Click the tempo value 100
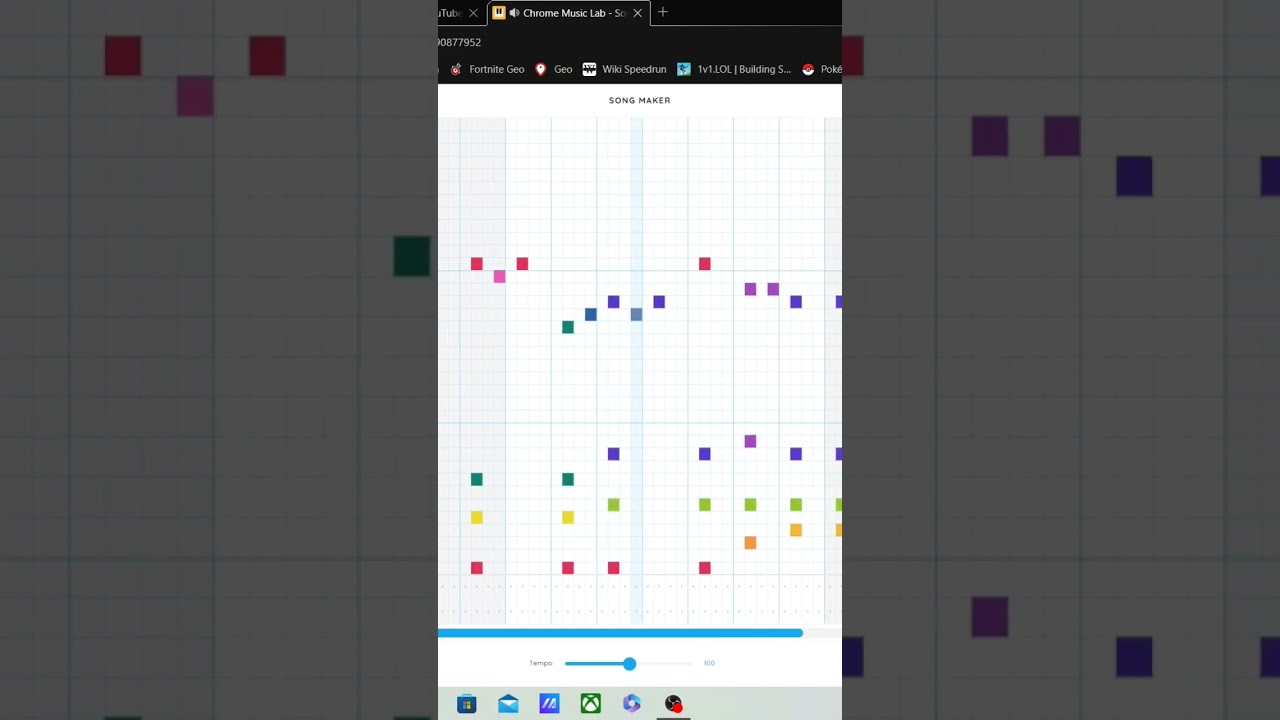1280x720 pixels. click(709, 663)
